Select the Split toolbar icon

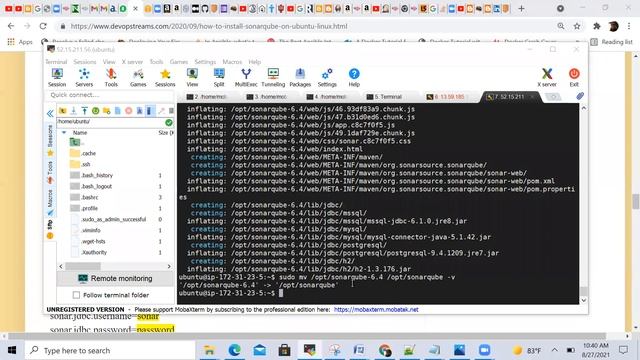219,77
